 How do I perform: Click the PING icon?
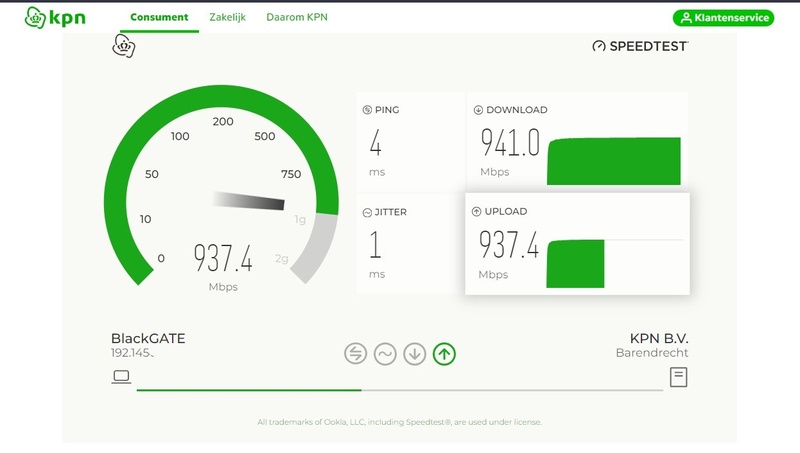click(x=367, y=110)
